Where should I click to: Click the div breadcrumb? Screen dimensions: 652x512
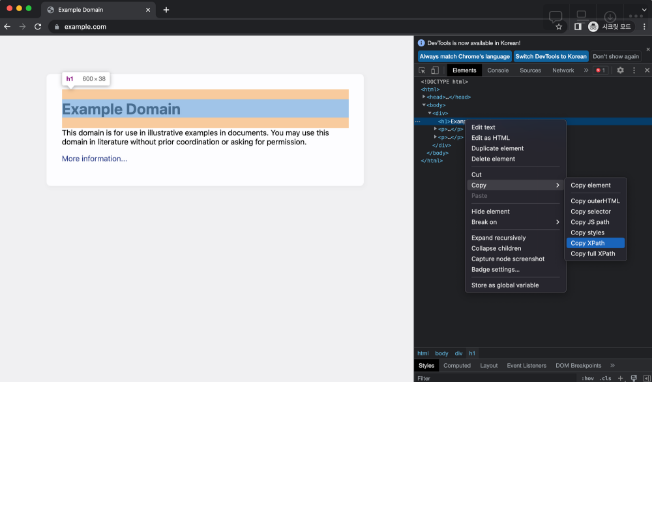[459, 353]
